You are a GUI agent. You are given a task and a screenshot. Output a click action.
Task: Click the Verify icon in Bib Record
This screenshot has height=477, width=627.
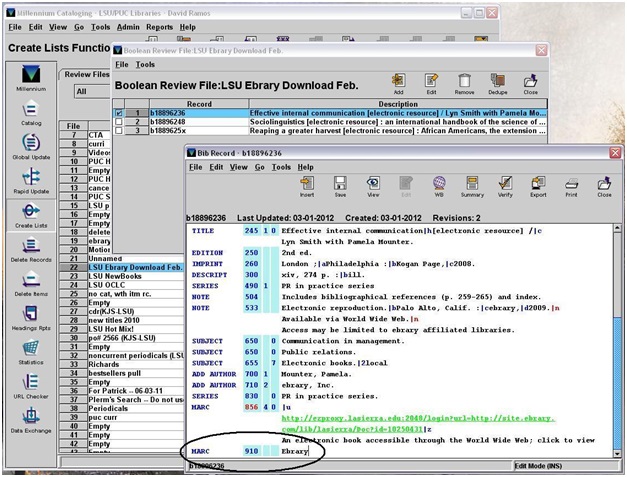[506, 187]
